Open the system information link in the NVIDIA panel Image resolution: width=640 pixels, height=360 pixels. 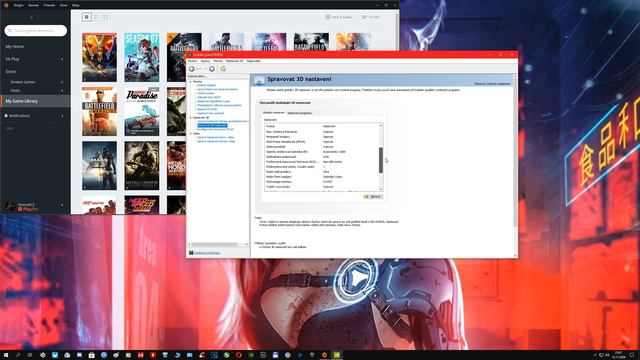[x=207, y=253]
